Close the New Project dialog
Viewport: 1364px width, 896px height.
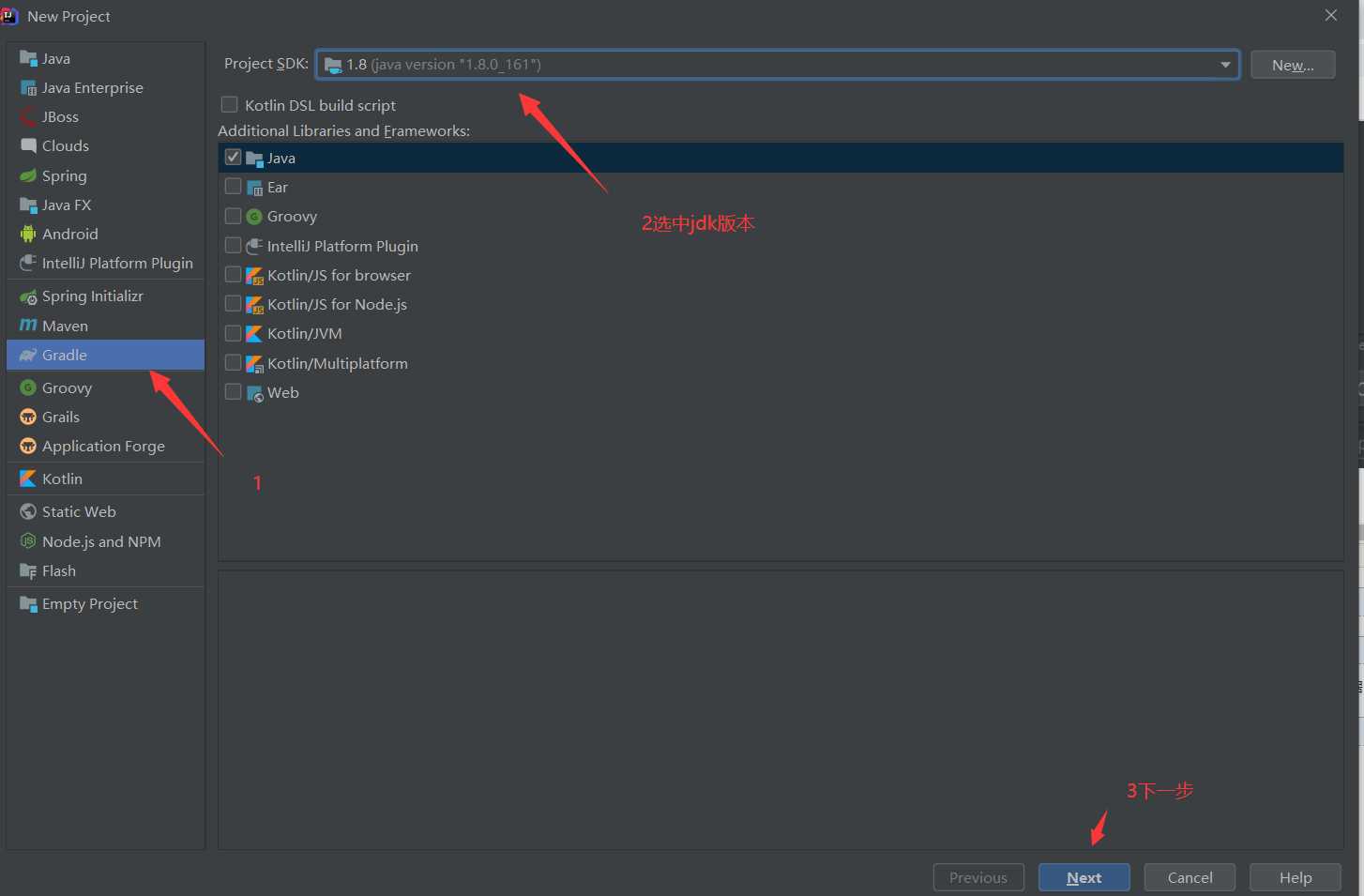point(1330,15)
